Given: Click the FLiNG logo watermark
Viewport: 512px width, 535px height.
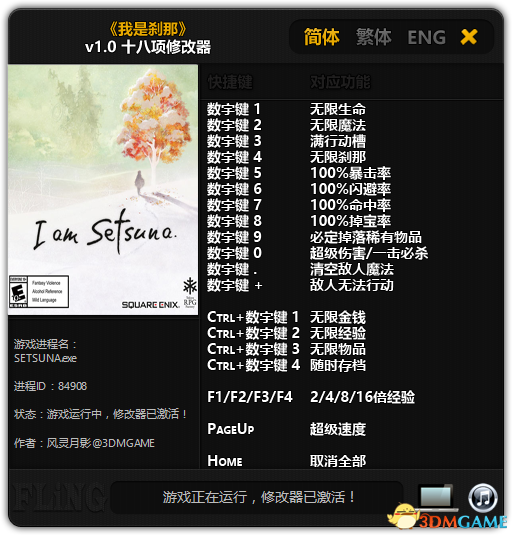Looking at the screenshot, I should 57,497.
